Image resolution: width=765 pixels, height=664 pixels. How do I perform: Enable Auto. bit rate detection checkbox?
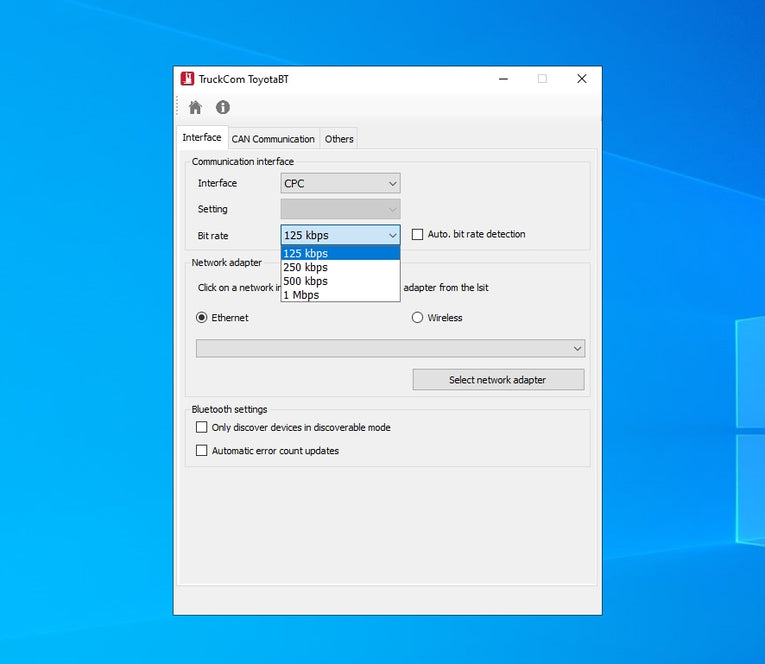click(418, 235)
